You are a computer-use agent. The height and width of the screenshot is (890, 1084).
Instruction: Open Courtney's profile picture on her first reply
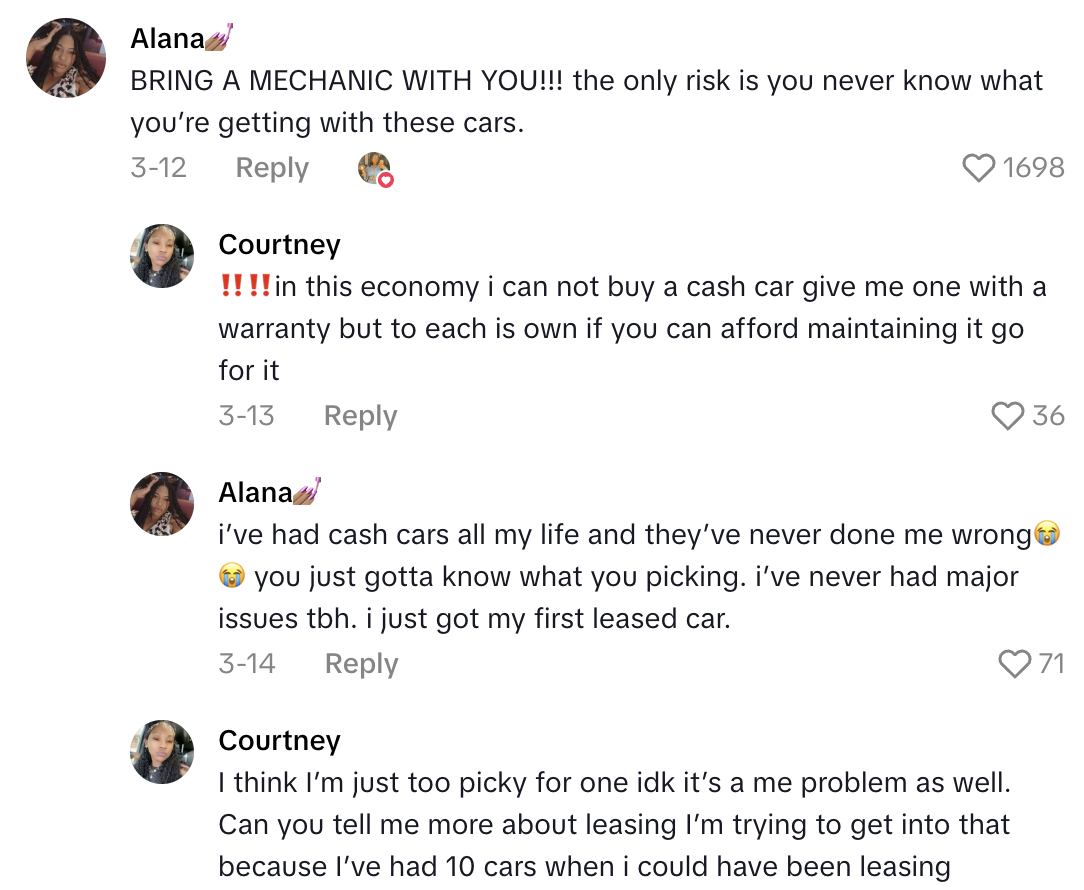(x=161, y=256)
